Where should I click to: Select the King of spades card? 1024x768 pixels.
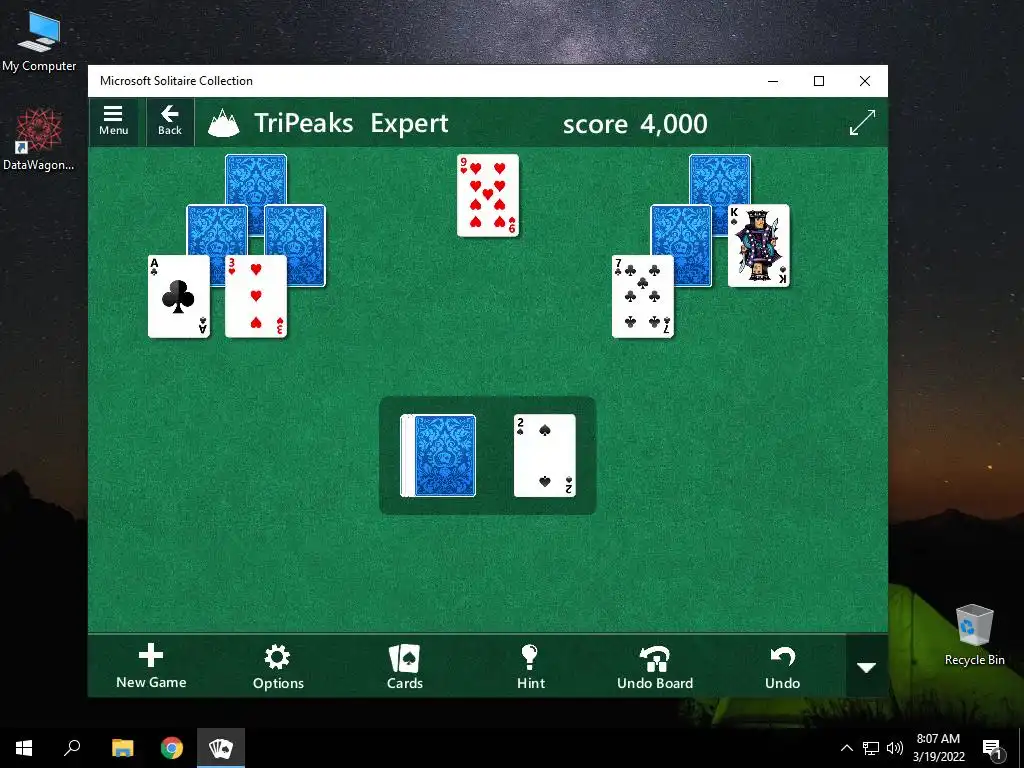click(x=759, y=246)
